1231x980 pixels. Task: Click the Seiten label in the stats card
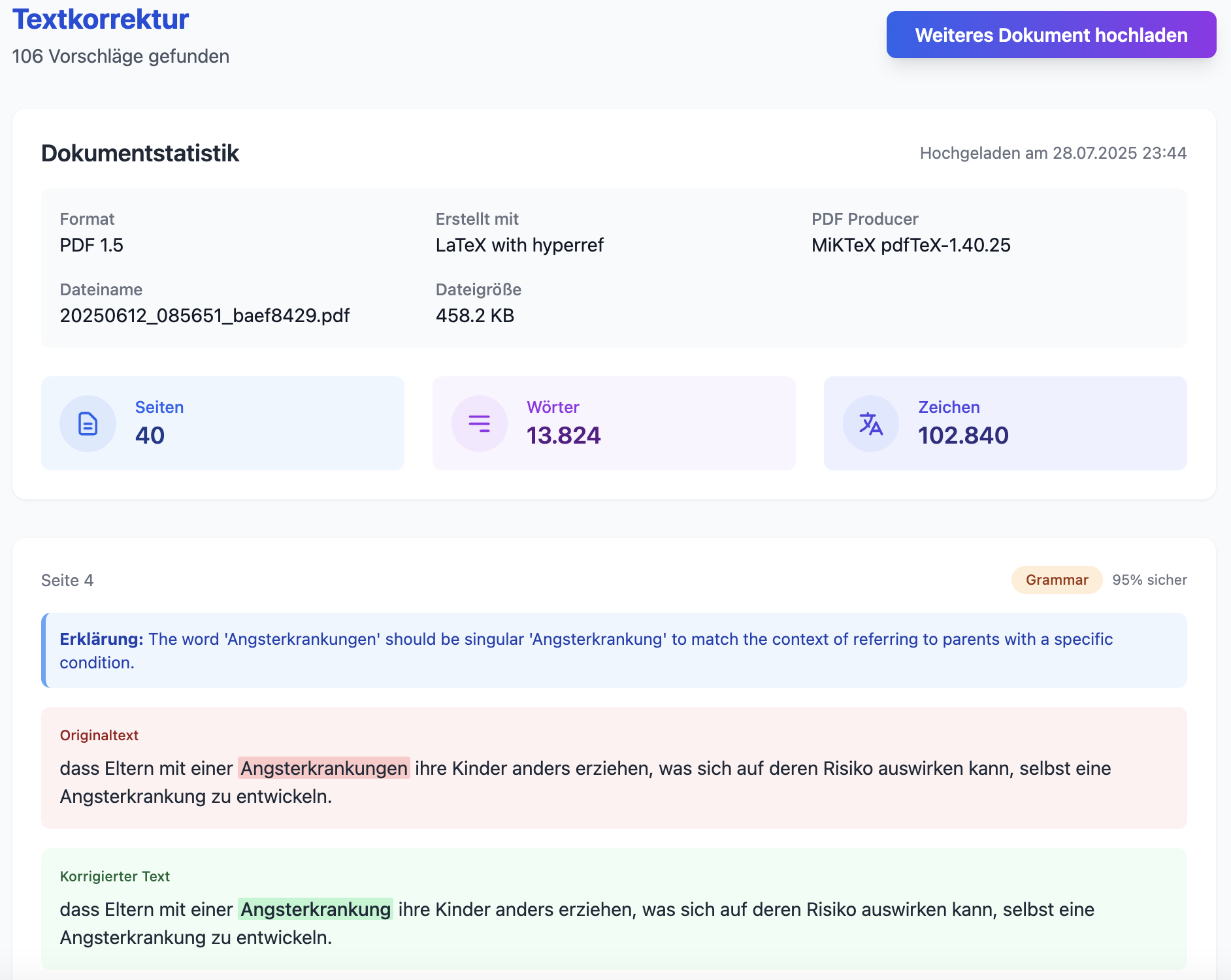pos(159,407)
